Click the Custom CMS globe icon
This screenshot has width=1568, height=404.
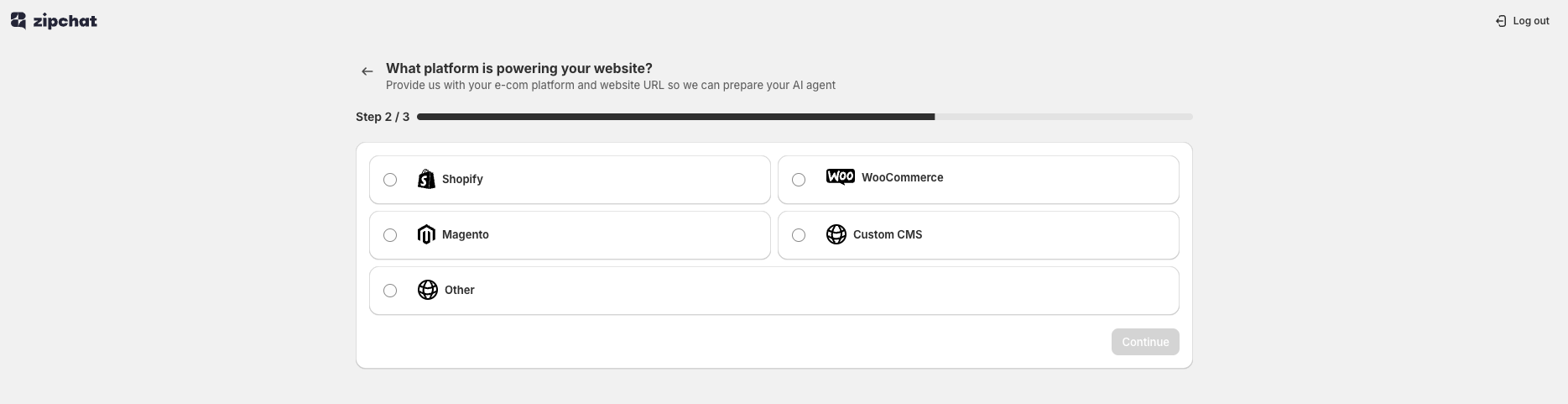coord(836,234)
